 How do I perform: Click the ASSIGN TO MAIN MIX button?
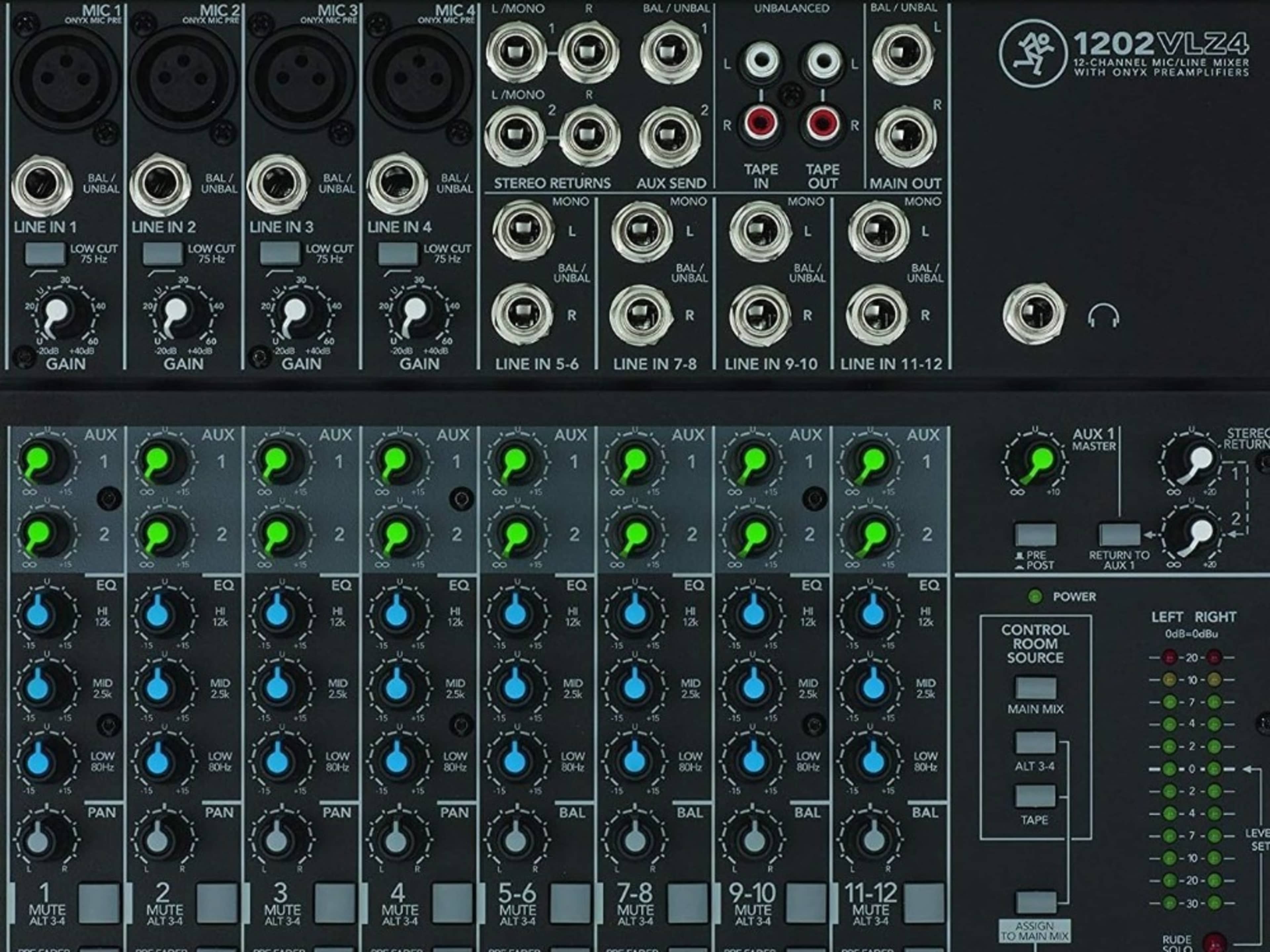pyautogui.click(x=1036, y=903)
